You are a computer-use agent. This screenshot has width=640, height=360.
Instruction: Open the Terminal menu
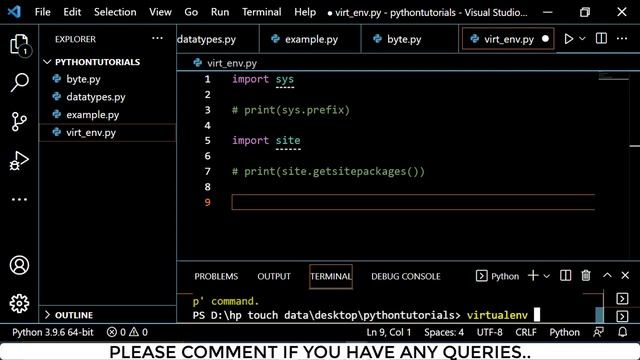click(261, 12)
